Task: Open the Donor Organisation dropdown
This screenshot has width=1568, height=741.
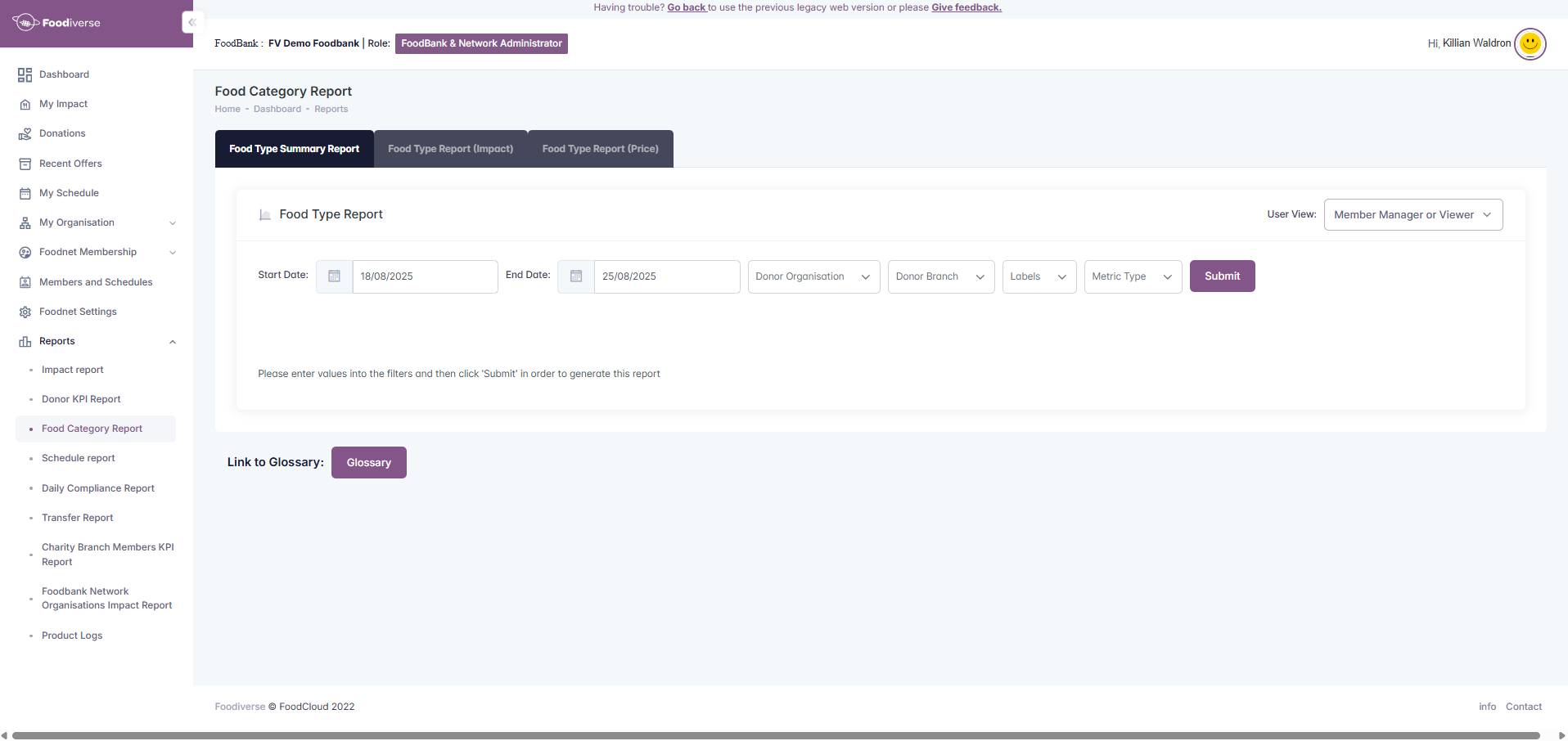Action: coord(813,276)
